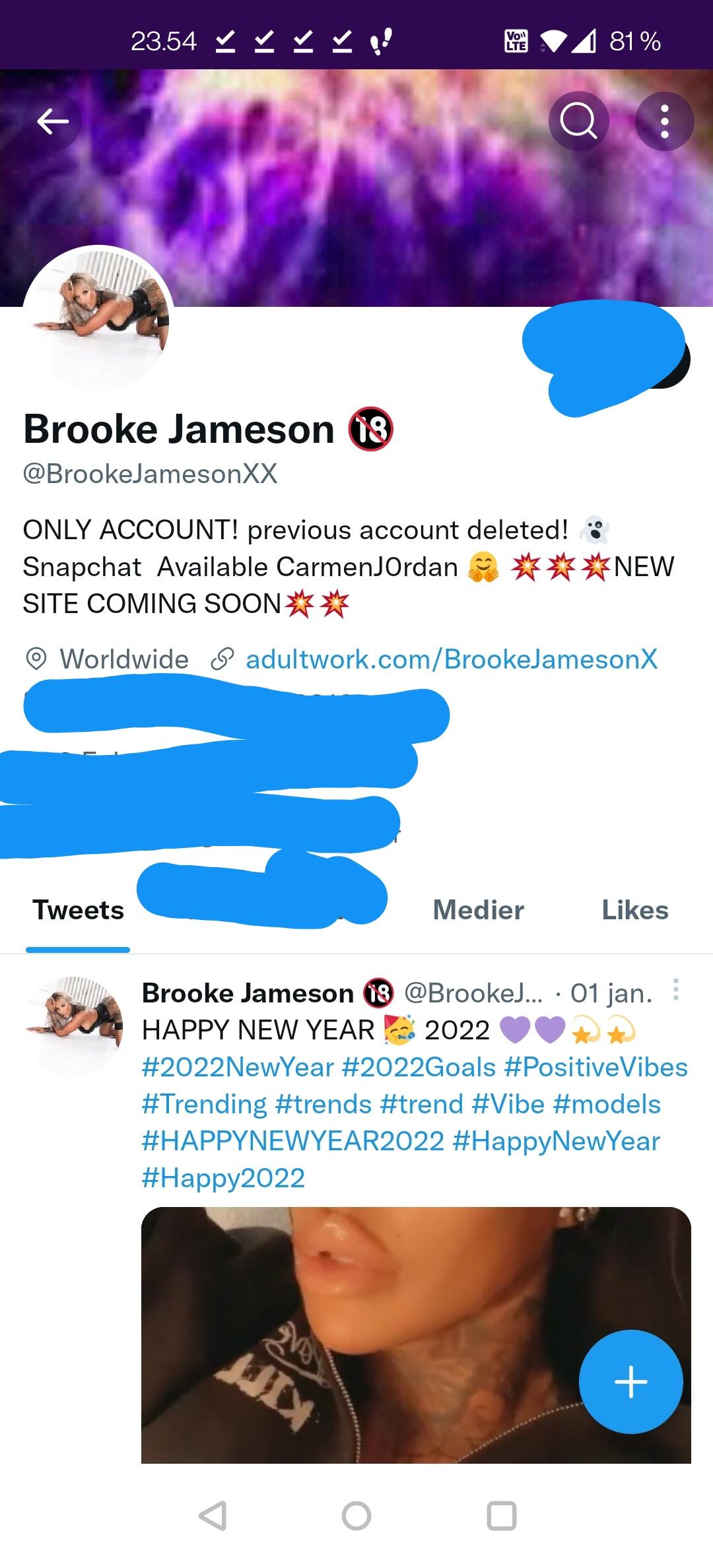The height and width of the screenshot is (1568, 713).
Task: Tap the compose tweet plus button
Action: (630, 1381)
